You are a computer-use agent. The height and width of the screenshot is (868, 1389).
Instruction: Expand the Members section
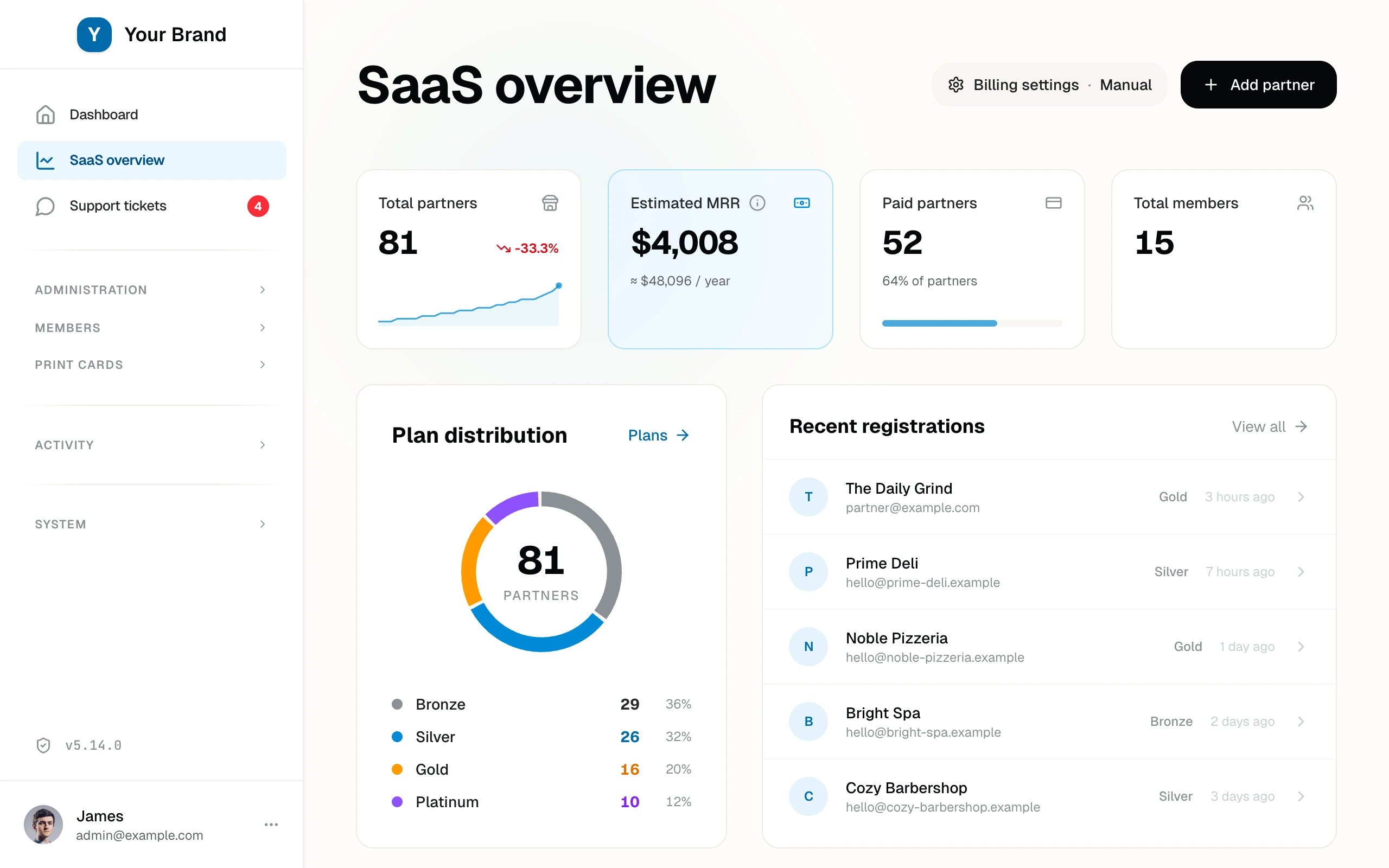tap(151, 328)
